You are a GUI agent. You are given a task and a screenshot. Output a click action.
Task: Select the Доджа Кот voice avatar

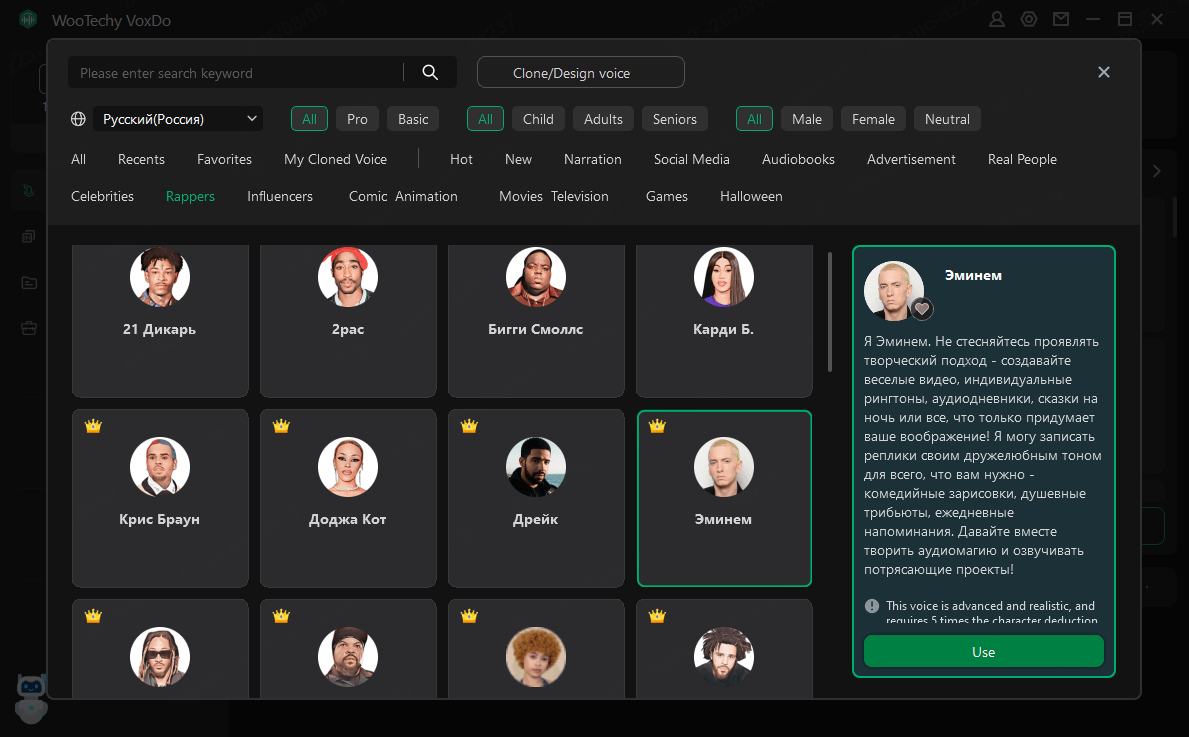(348, 467)
